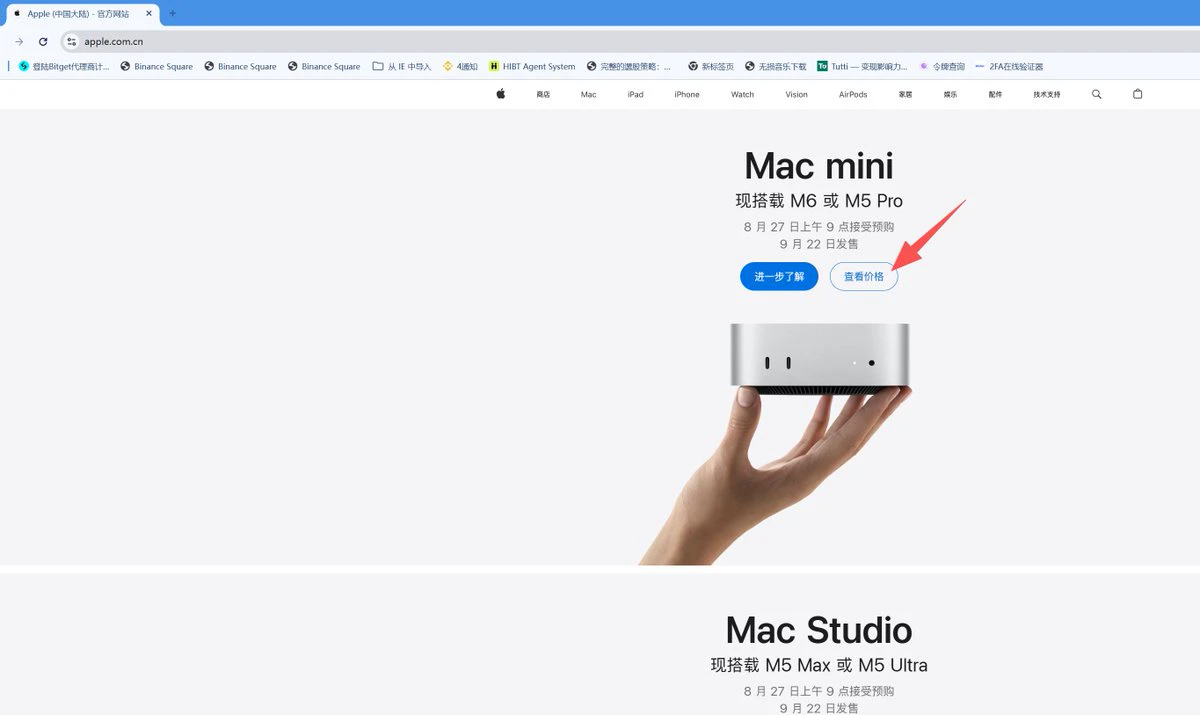This screenshot has width=1200, height=715.
Task: Open the 家居 menu in the Apple nav
Action: click(905, 95)
